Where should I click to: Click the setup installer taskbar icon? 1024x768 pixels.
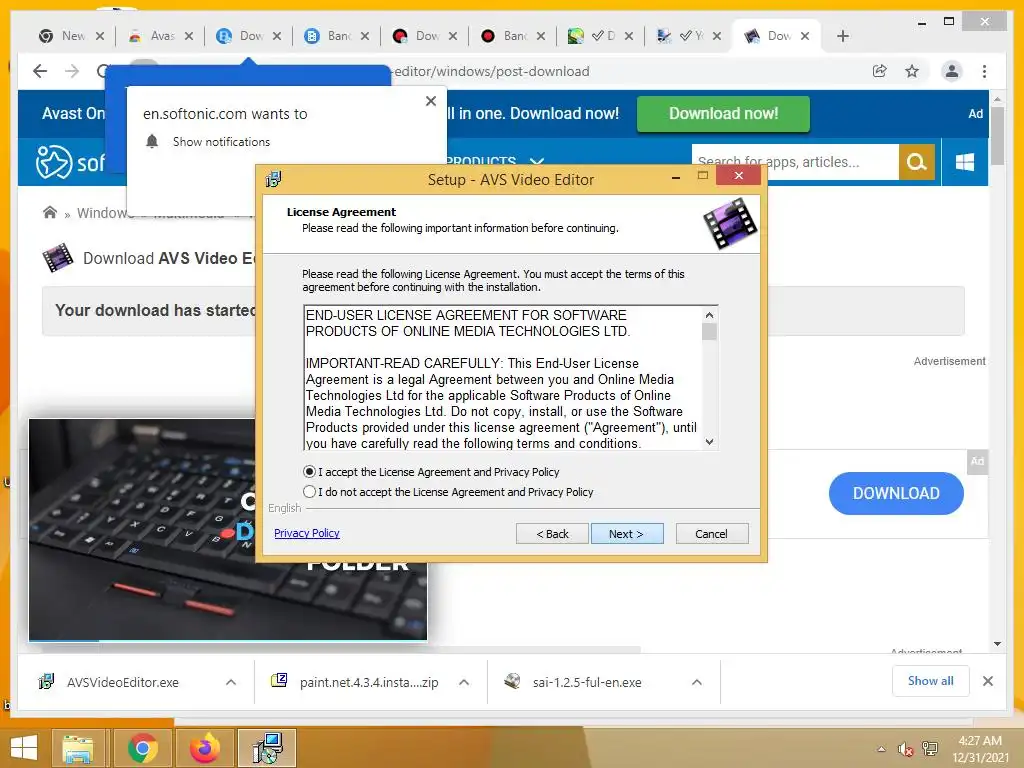[x=267, y=748]
